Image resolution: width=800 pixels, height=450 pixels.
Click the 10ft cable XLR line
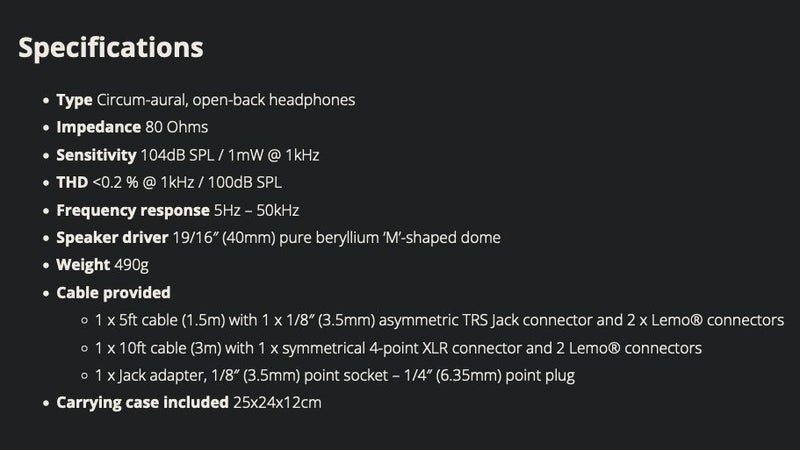(x=398, y=348)
